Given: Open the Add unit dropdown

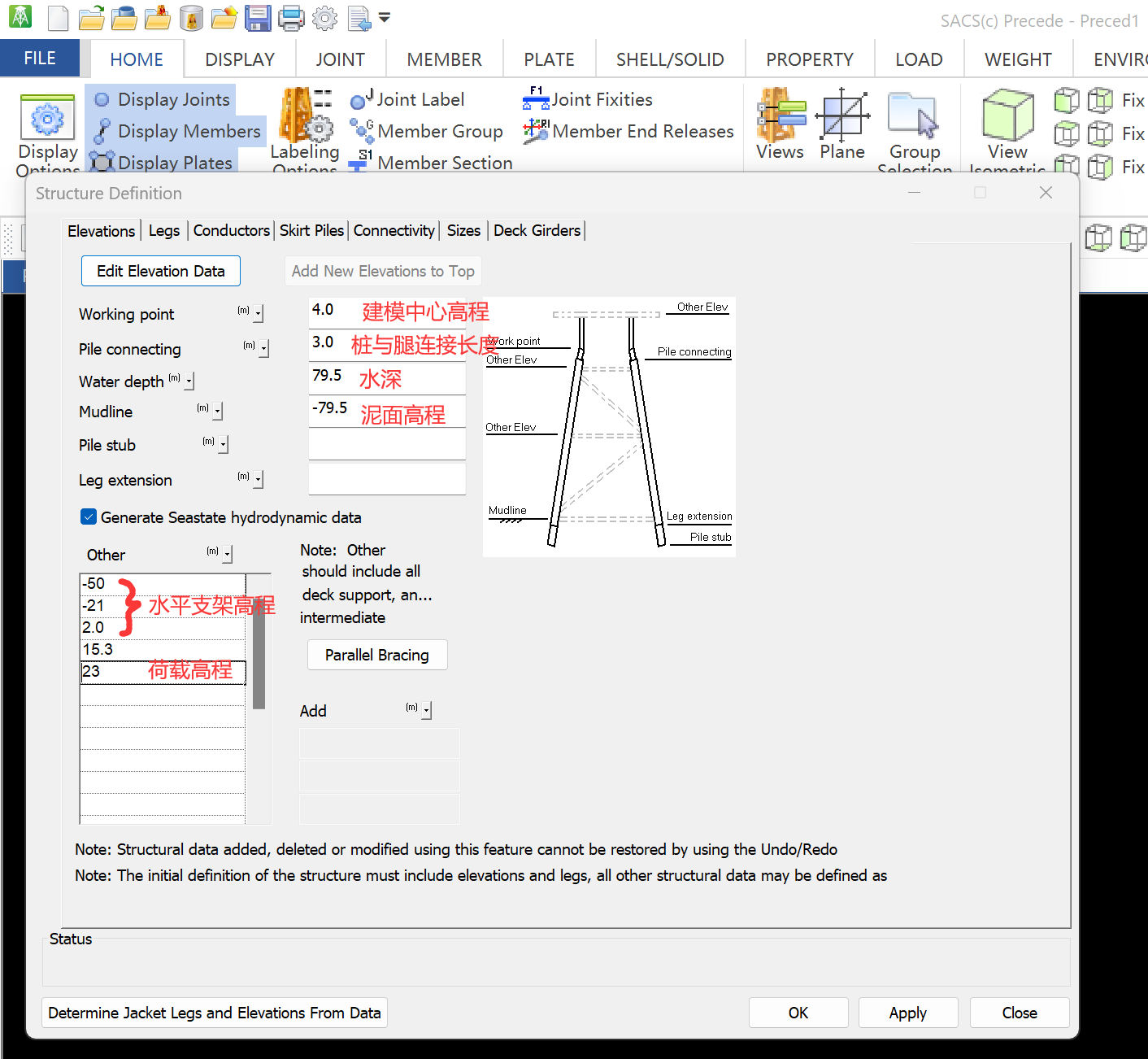Looking at the screenshot, I should tap(427, 711).
